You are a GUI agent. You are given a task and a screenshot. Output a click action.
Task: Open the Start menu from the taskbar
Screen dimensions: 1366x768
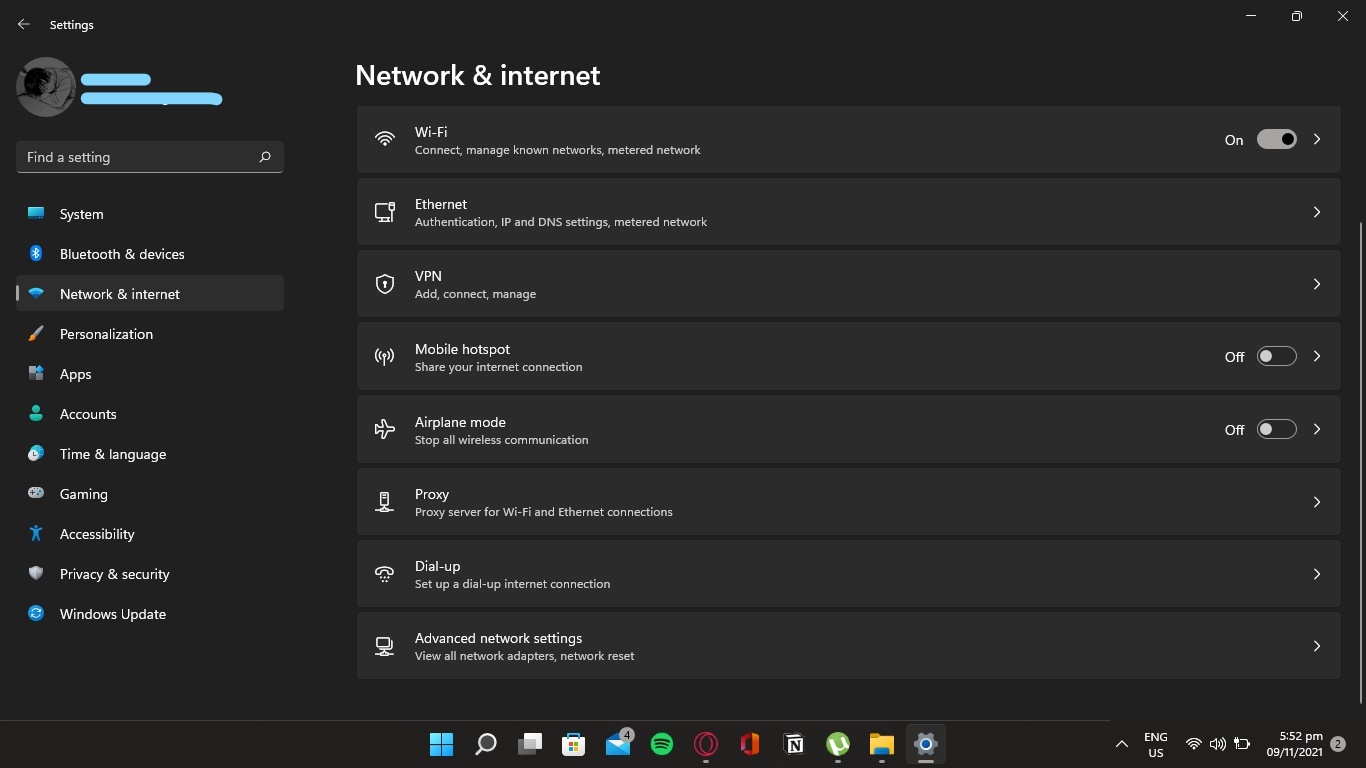click(441, 744)
